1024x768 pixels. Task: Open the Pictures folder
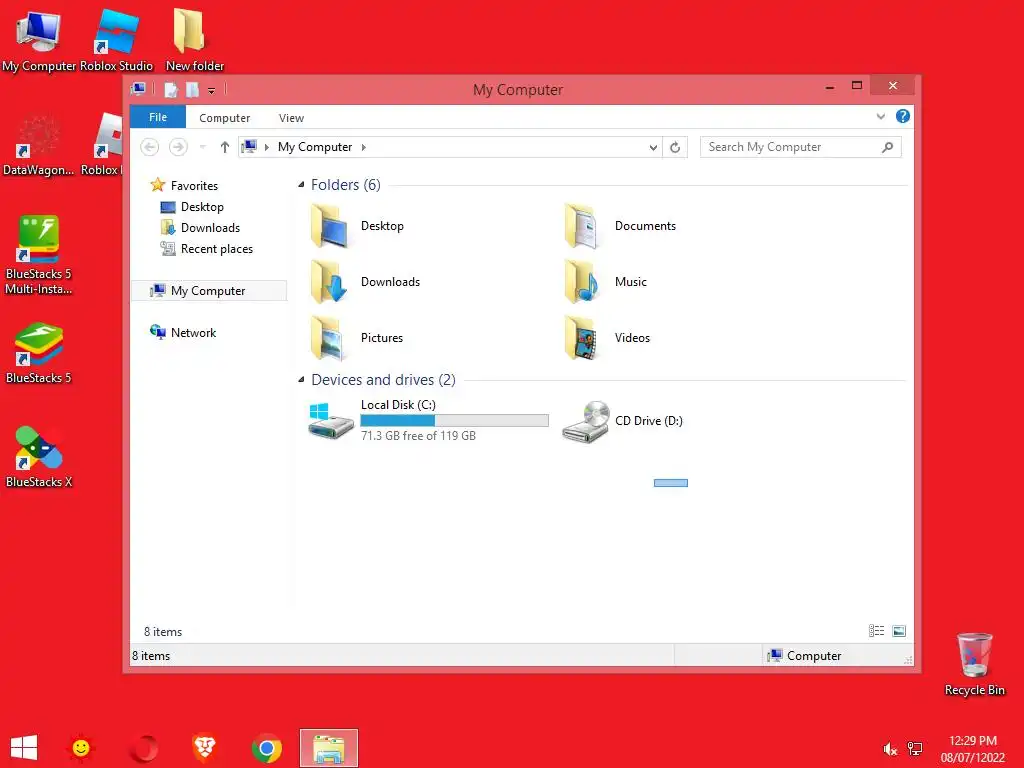pyautogui.click(x=357, y=338)
